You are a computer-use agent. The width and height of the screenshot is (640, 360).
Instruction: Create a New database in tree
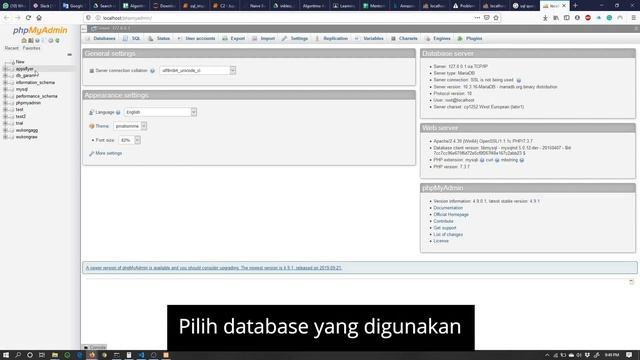pos(20,62)
